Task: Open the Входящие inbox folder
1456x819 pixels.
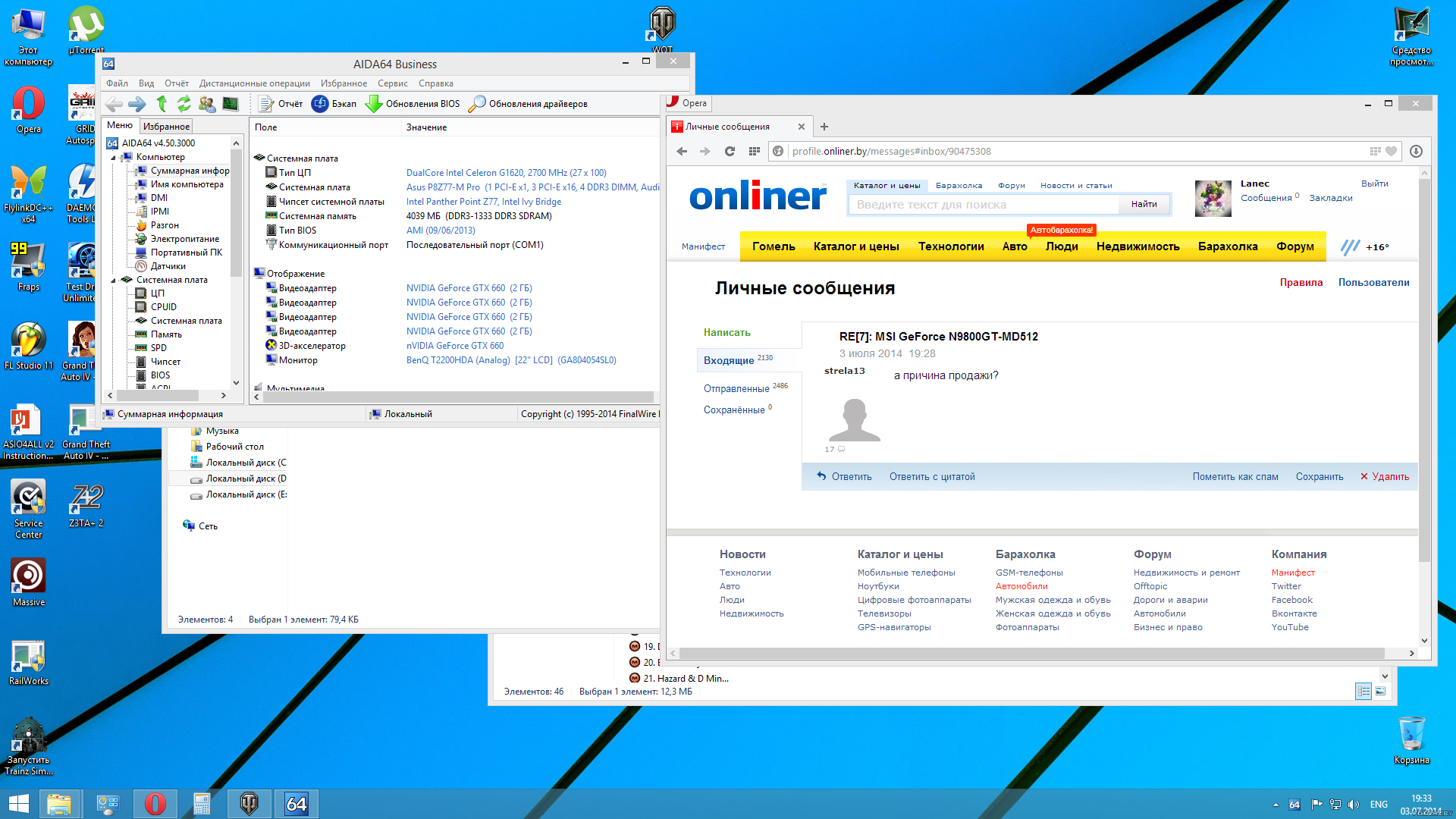Action: [729, 360]
